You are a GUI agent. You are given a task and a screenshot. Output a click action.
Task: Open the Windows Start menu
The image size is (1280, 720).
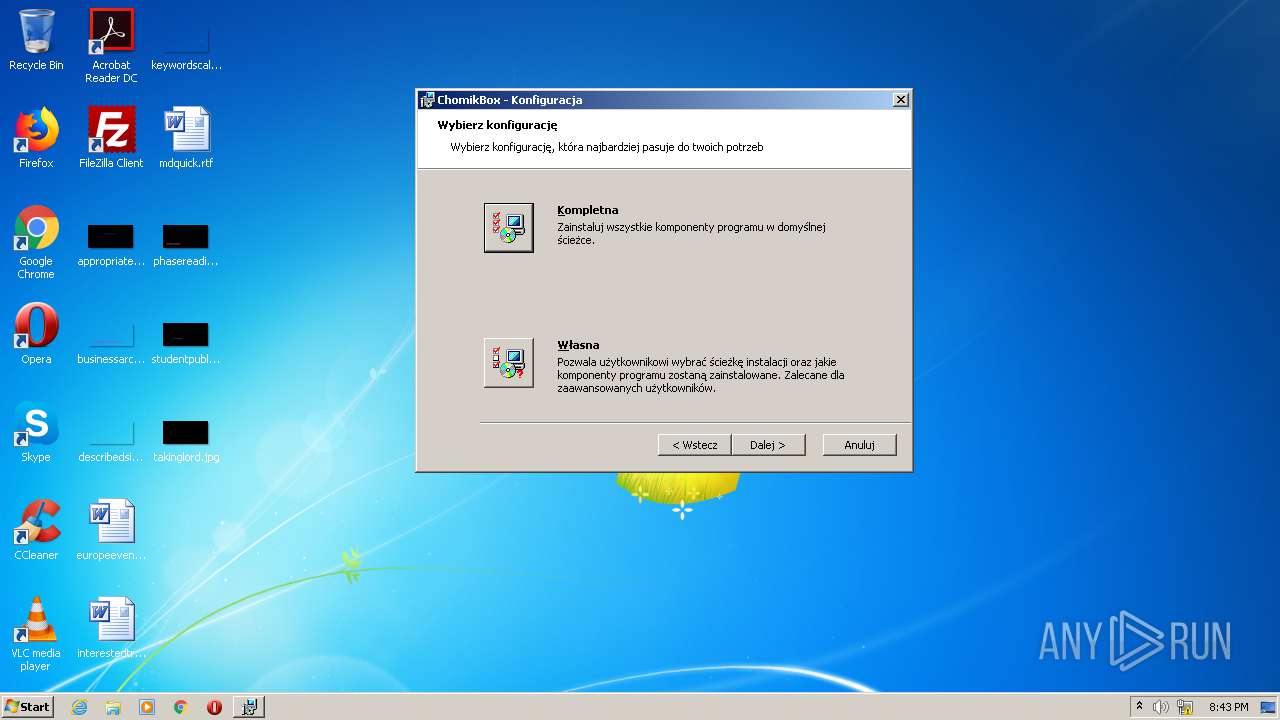point(28,706)
